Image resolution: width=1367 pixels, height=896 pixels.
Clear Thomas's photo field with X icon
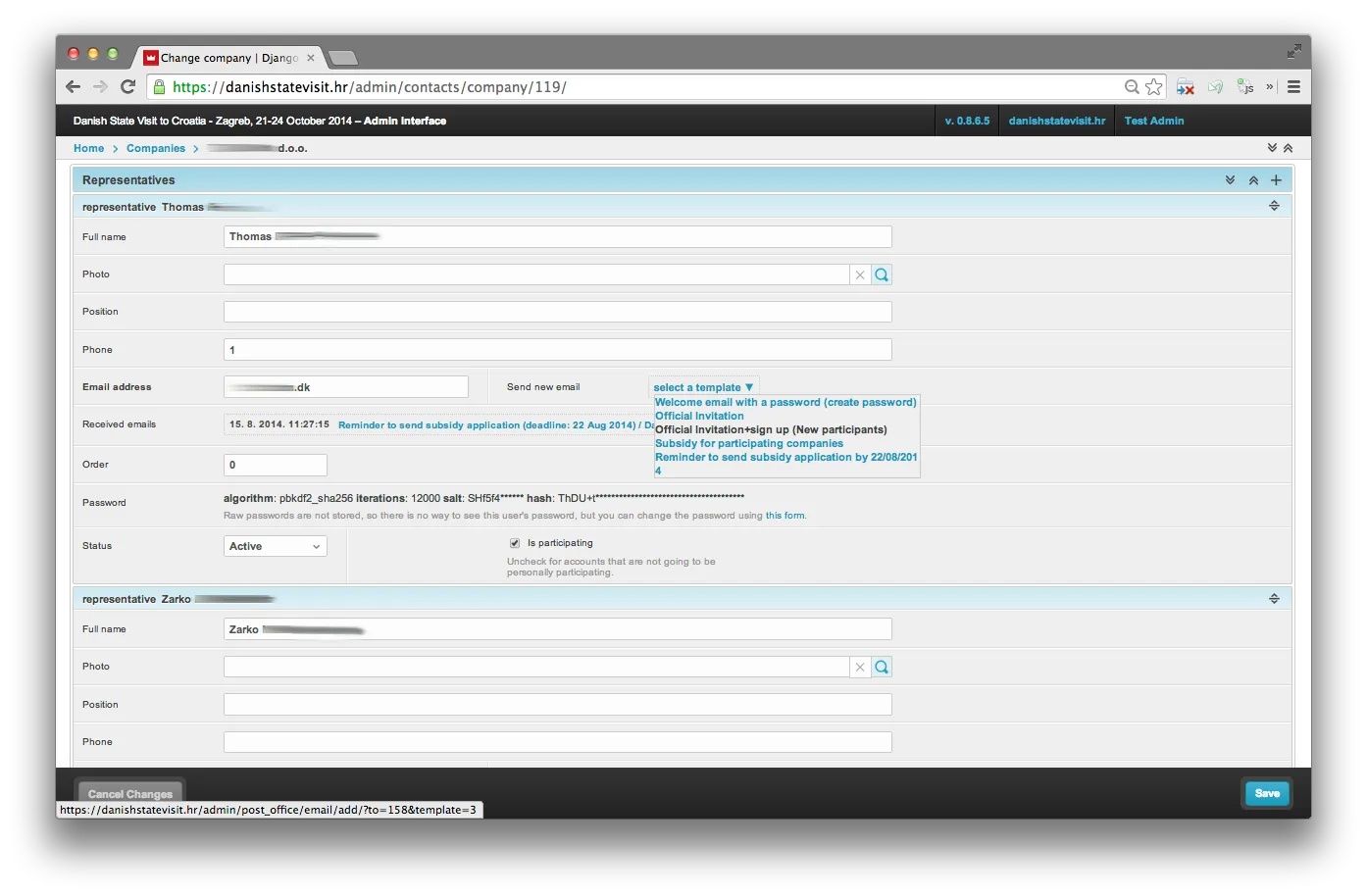click(x=860, y=275)
